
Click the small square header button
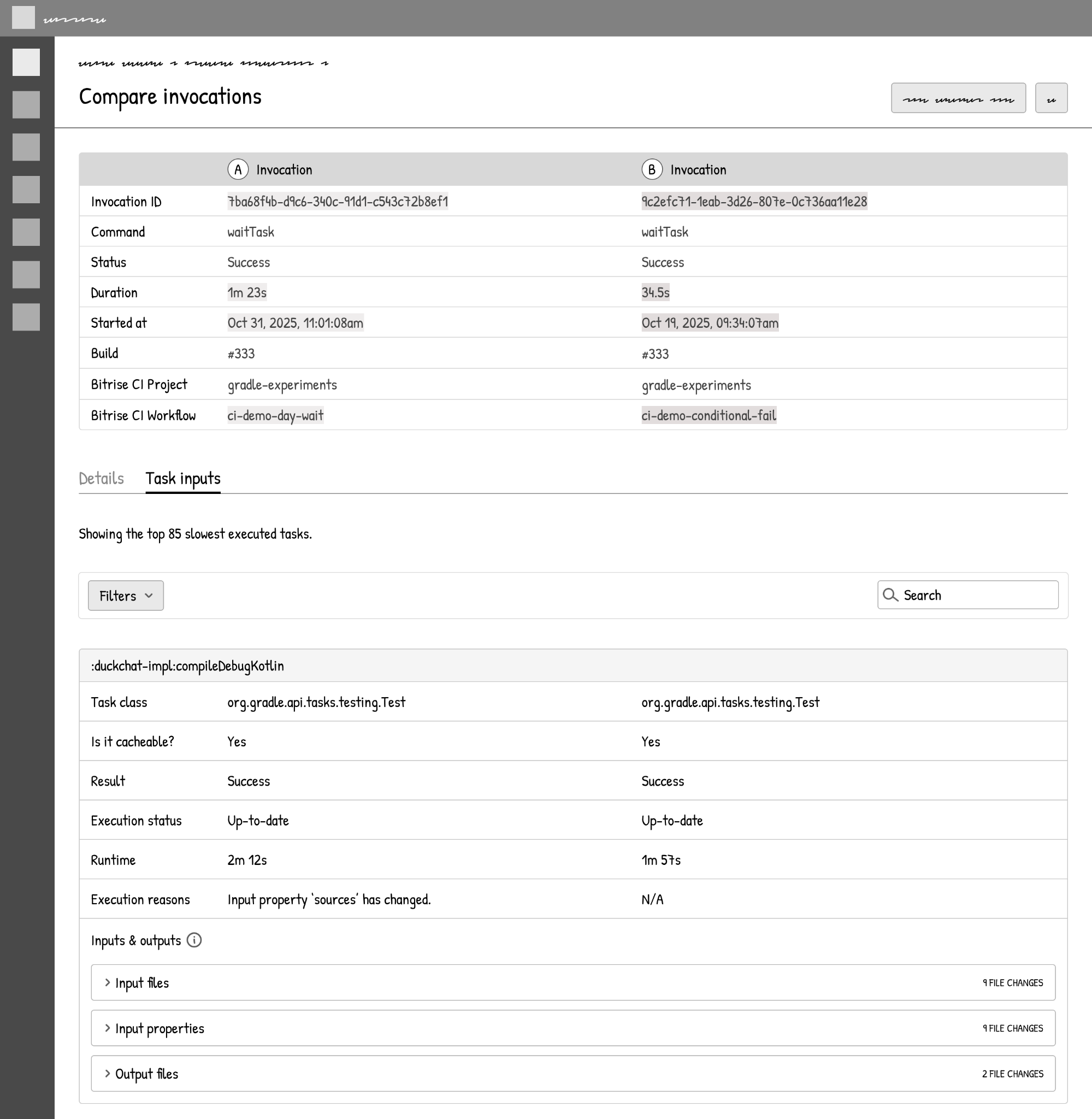tap(1051, 98)
